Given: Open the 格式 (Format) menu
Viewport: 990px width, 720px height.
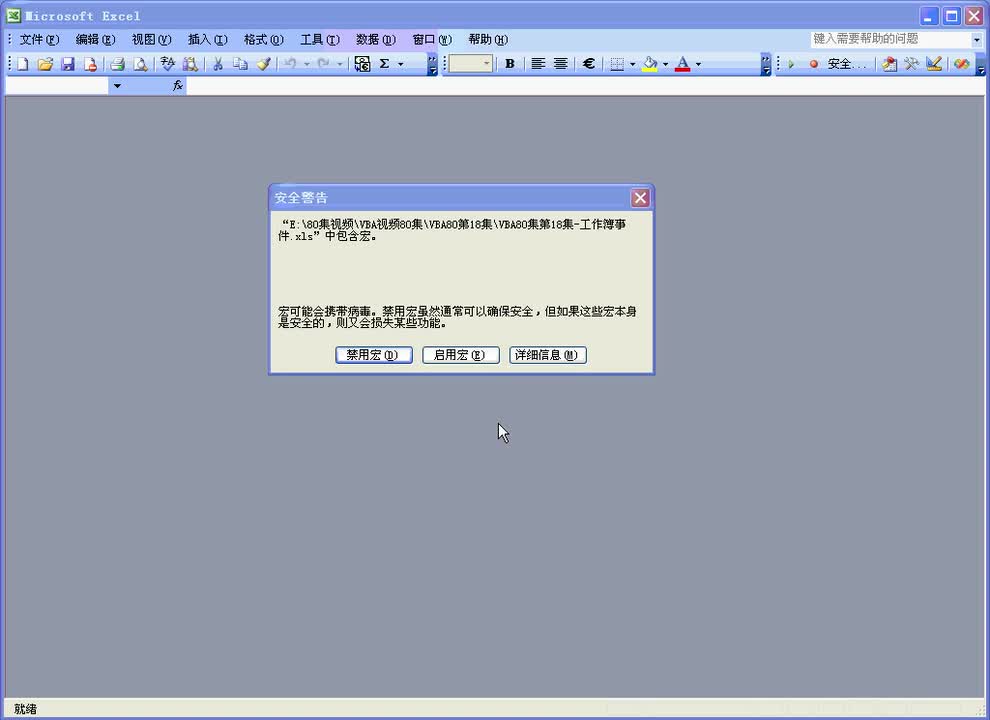Looking at the screenshot, I should pyautogui.click(x=264, y=40).
